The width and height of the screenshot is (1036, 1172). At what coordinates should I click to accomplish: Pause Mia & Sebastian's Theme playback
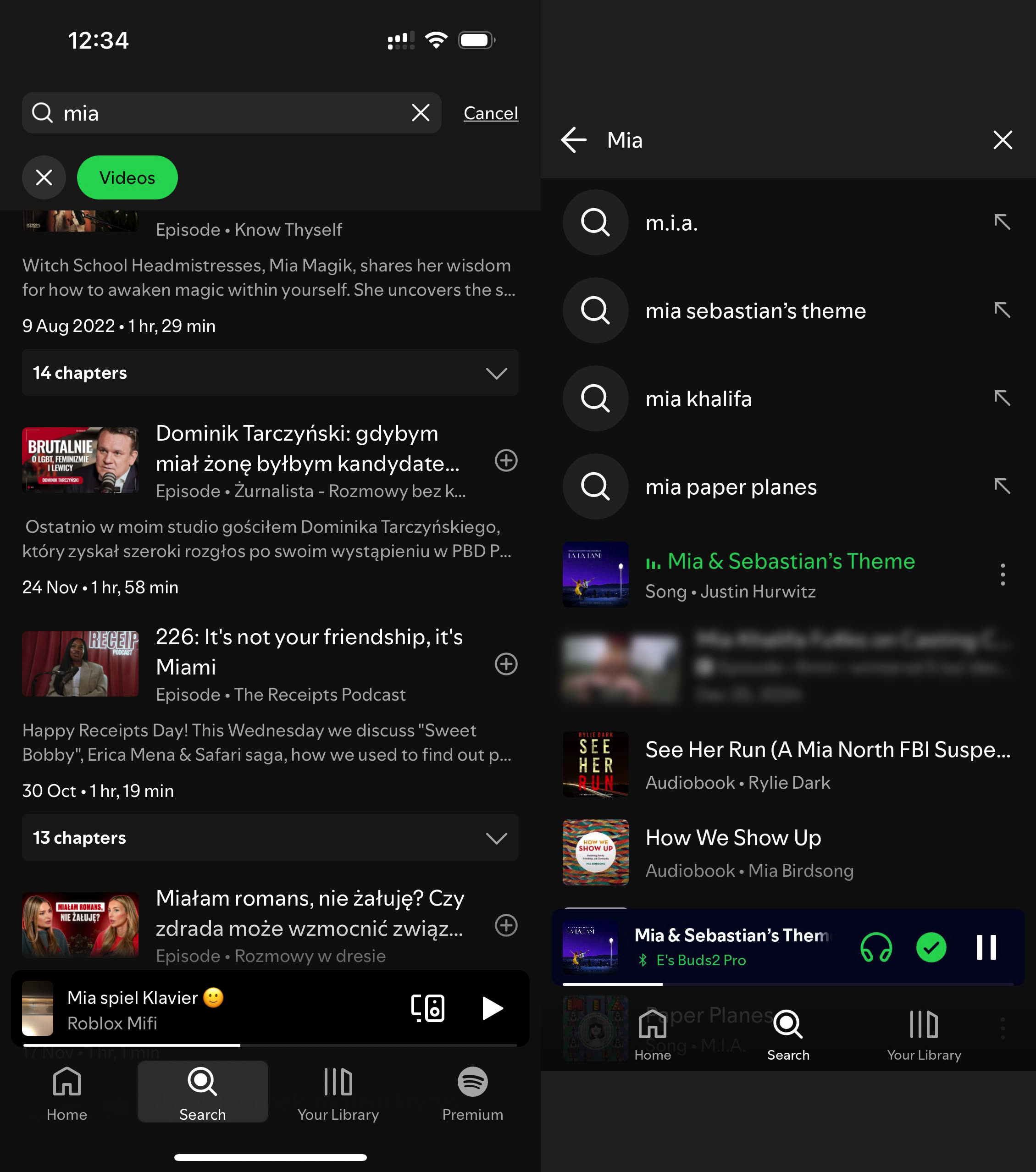(x=986, y=947)
